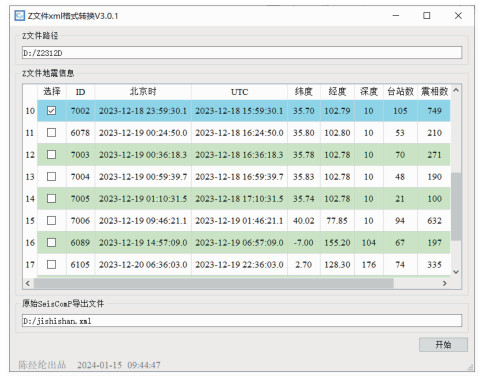Click longitude cell 128.30
The image size is (482, 379).
337,265
